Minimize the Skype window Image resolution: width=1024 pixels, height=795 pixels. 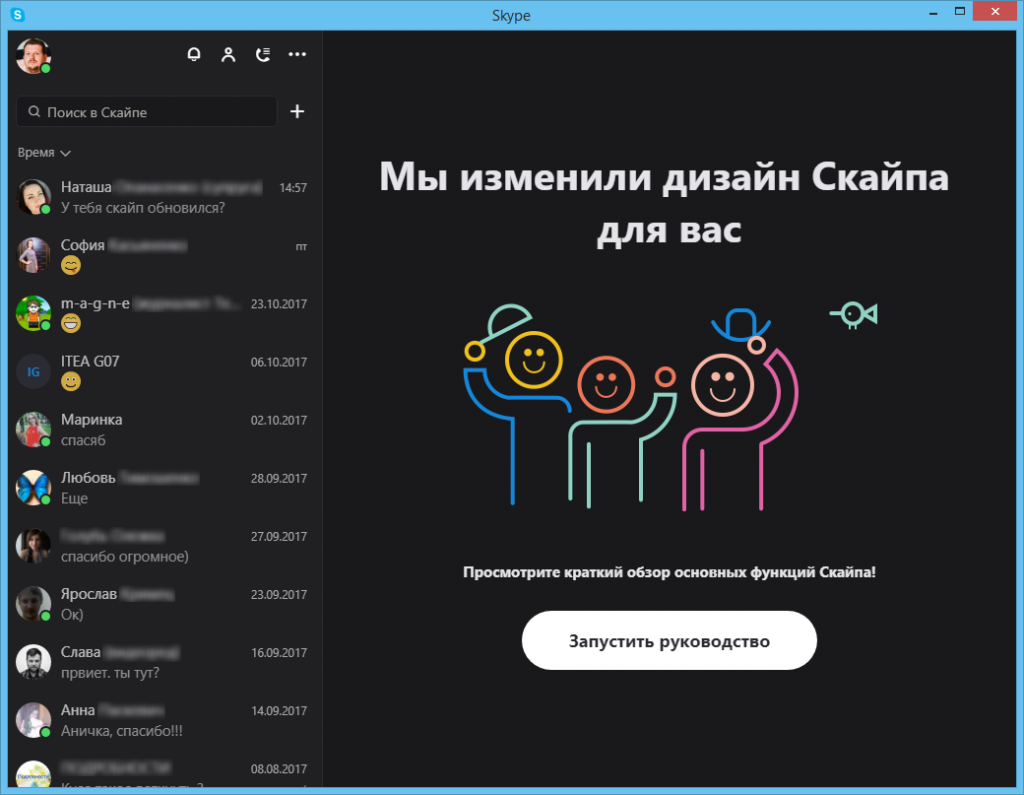tap(933, 12)
